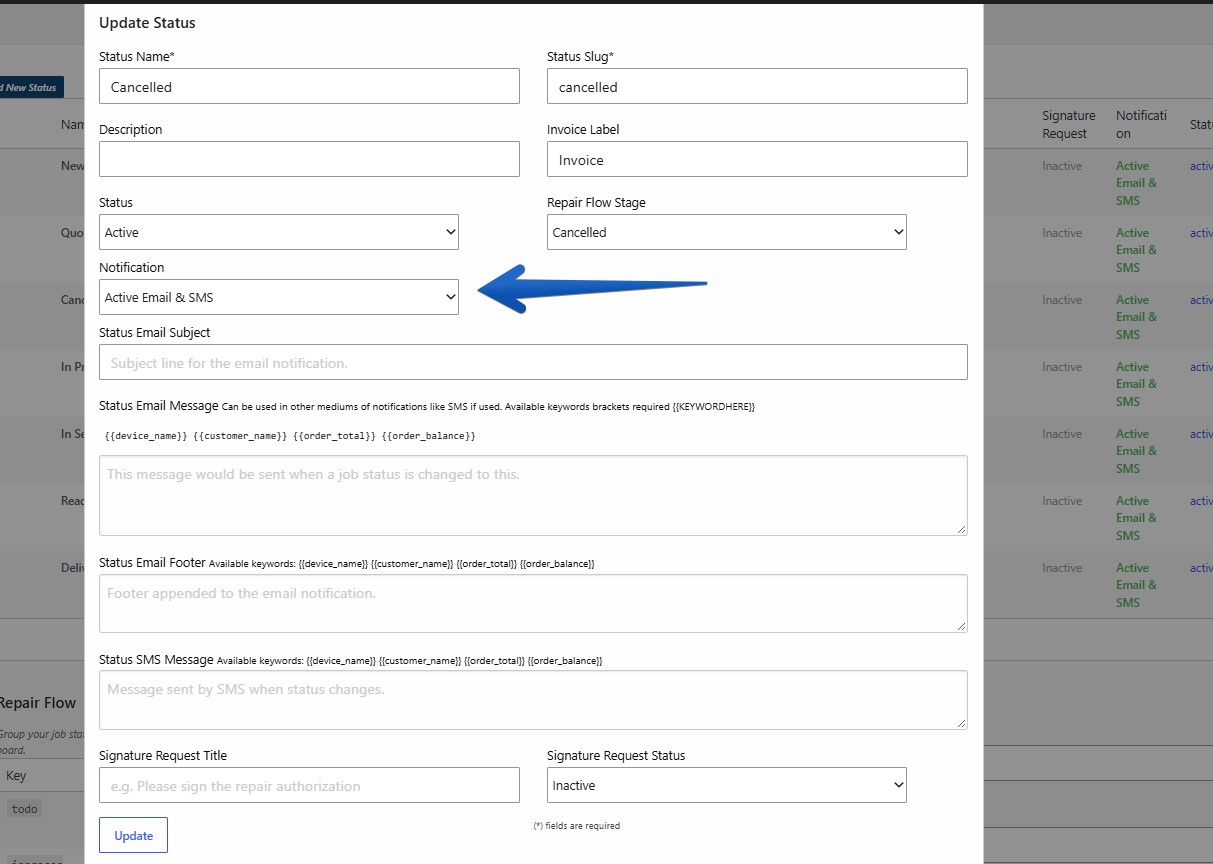Click the {{device_name}} keyword above the email message box
The image size is (1213, 864).
[x=146, y=436]
